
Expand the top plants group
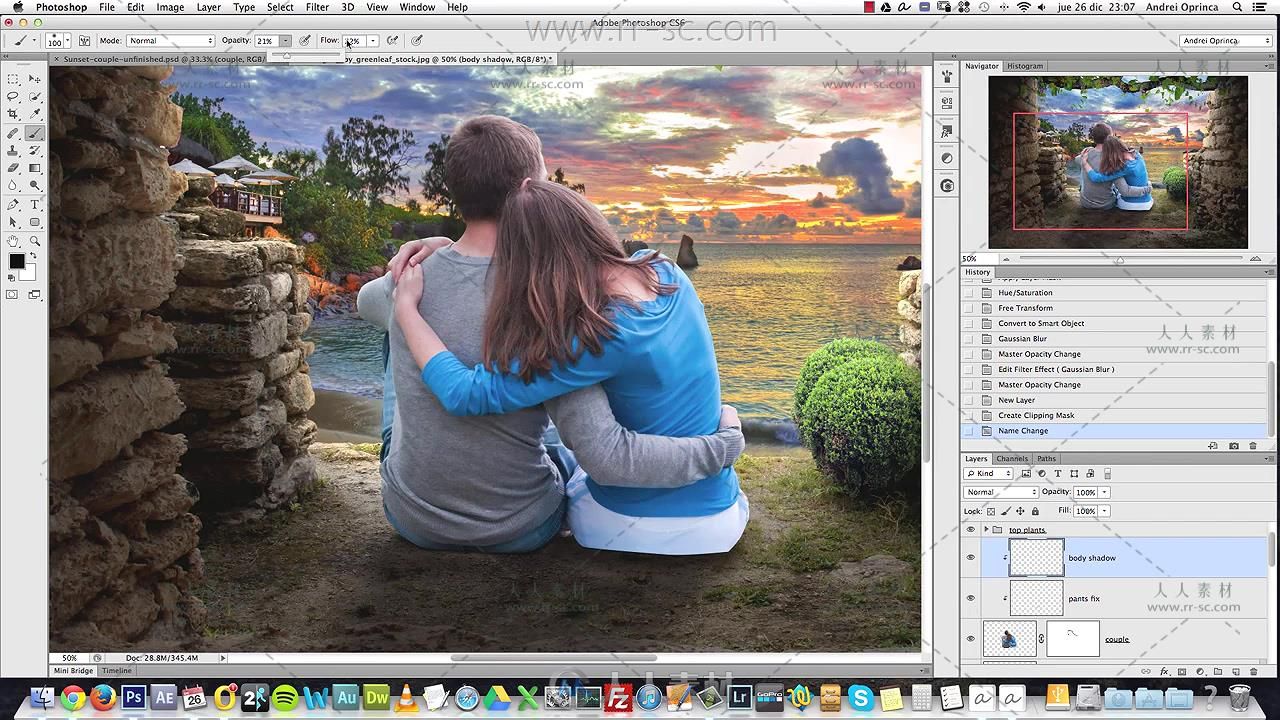tap(986, 529)
